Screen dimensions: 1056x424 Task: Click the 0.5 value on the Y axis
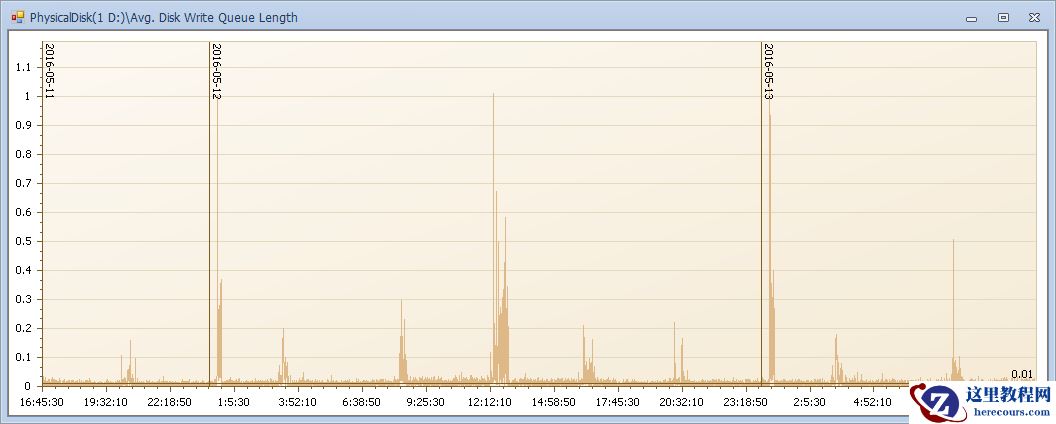[24, 241]
